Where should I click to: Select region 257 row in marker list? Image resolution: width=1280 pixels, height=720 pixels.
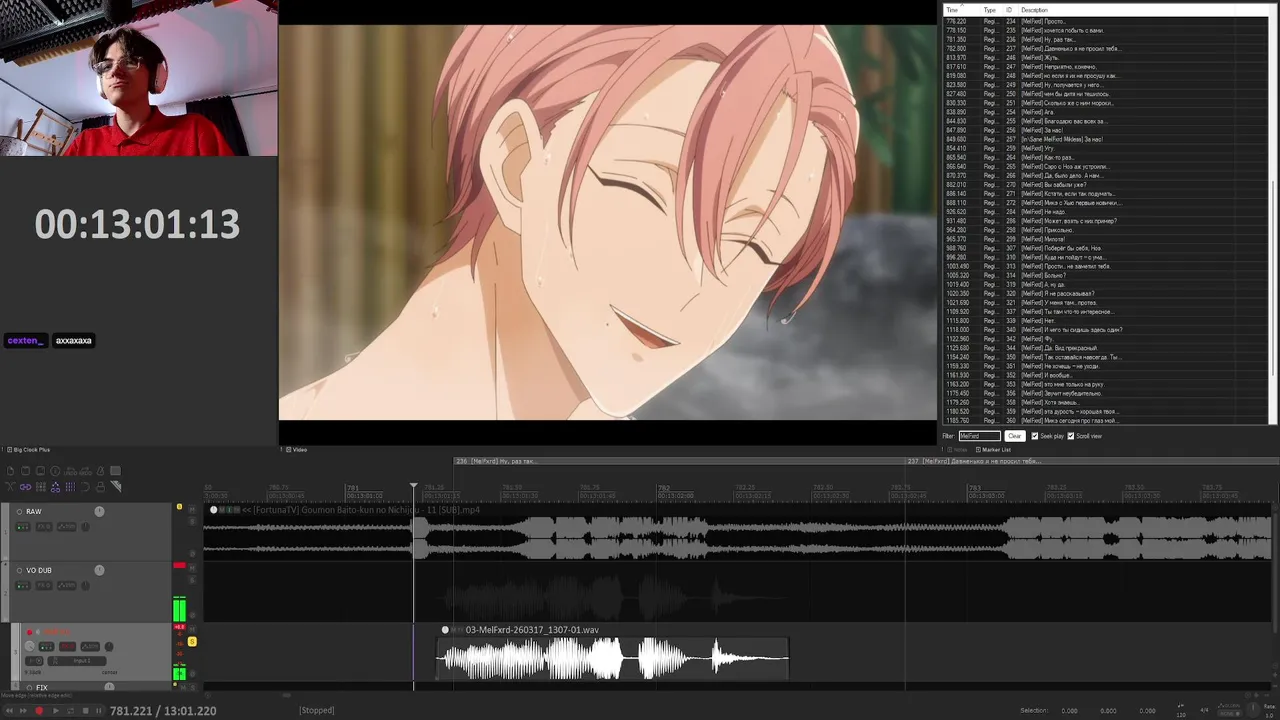[x=1105, y=139]
